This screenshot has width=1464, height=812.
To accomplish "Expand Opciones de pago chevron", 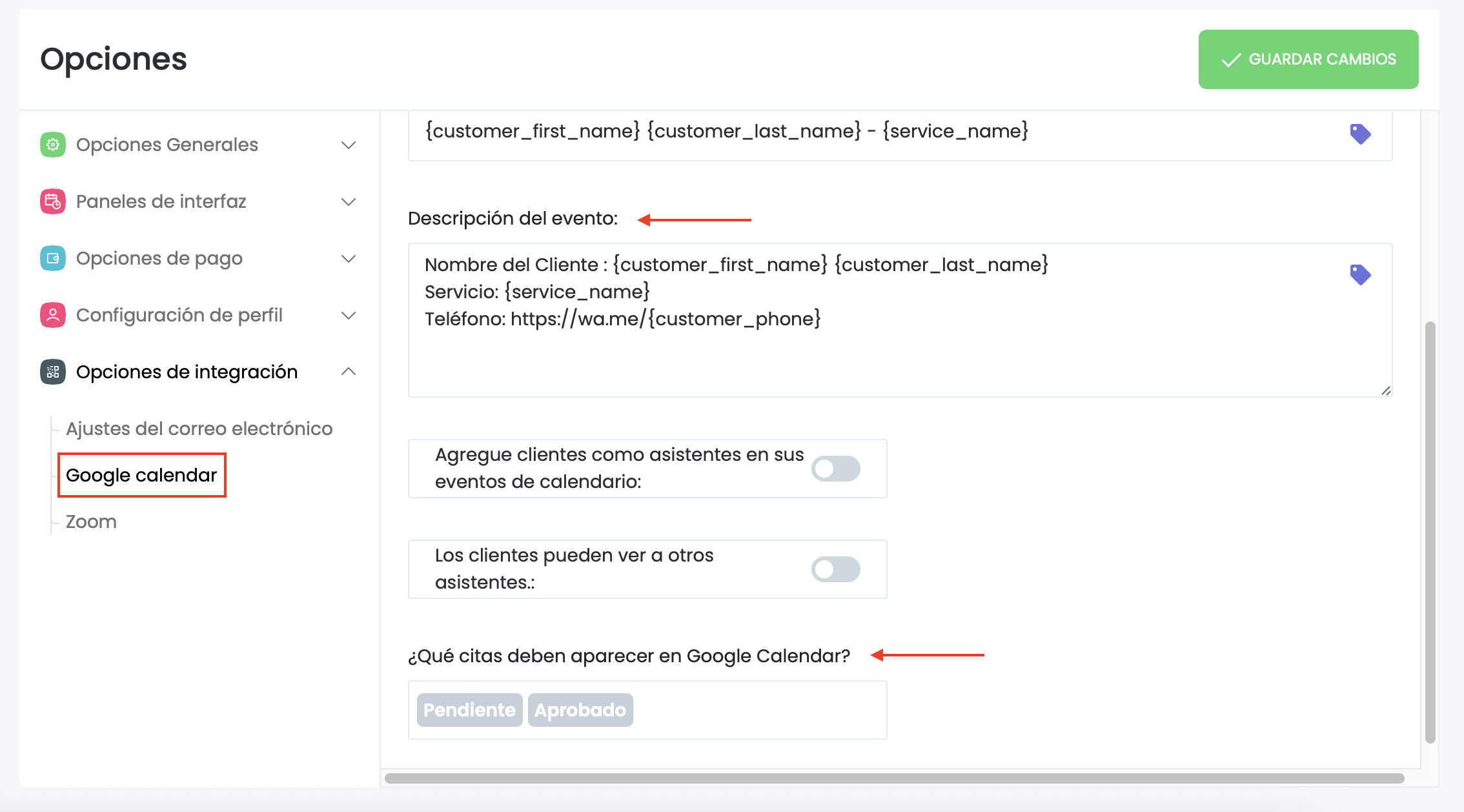I will (349, 258).
